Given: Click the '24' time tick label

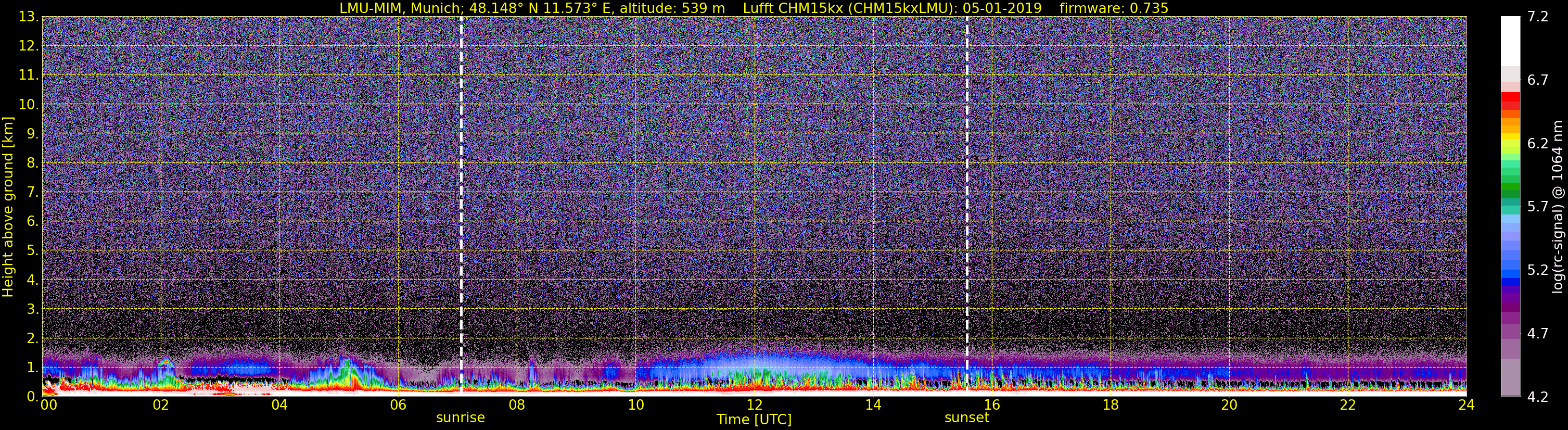Looking at the screenshot, I should click(1467, 405).
